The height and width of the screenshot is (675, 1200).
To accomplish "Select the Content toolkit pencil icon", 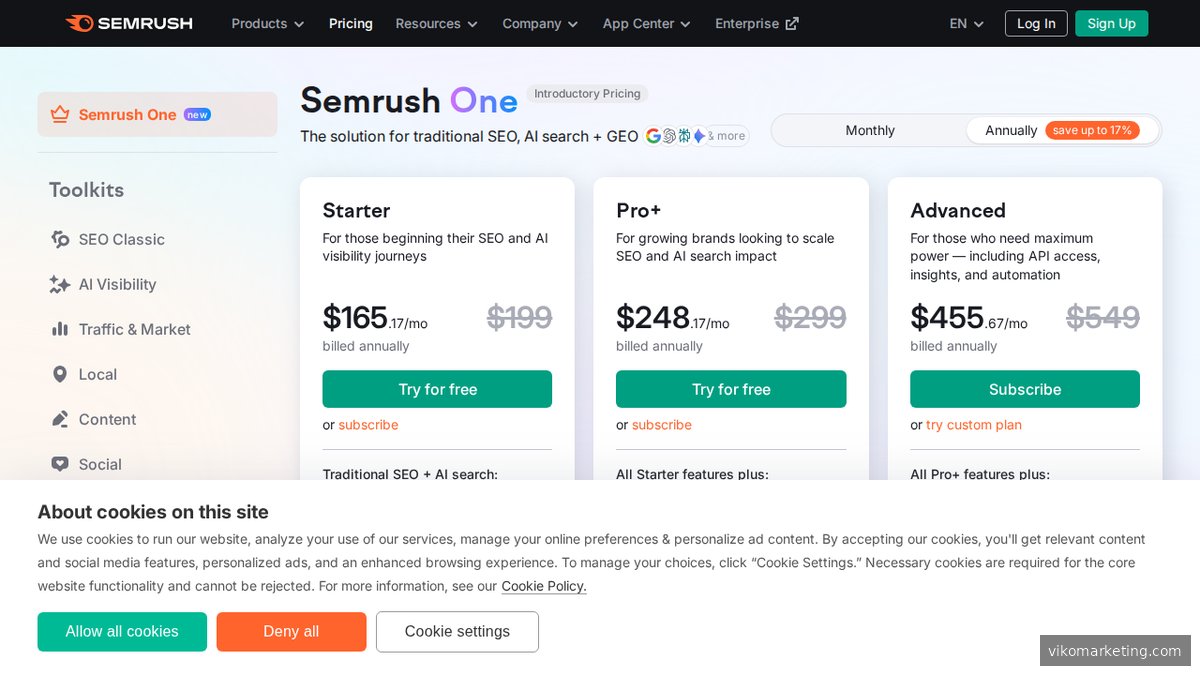I will click(x=59, y=419).
